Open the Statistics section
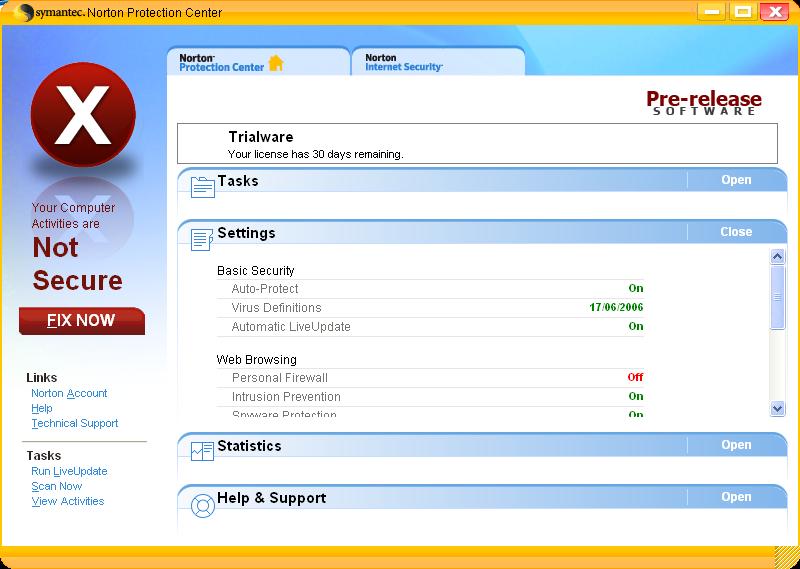This screenshot has width=800, height=569. click(x=736, y=444)
